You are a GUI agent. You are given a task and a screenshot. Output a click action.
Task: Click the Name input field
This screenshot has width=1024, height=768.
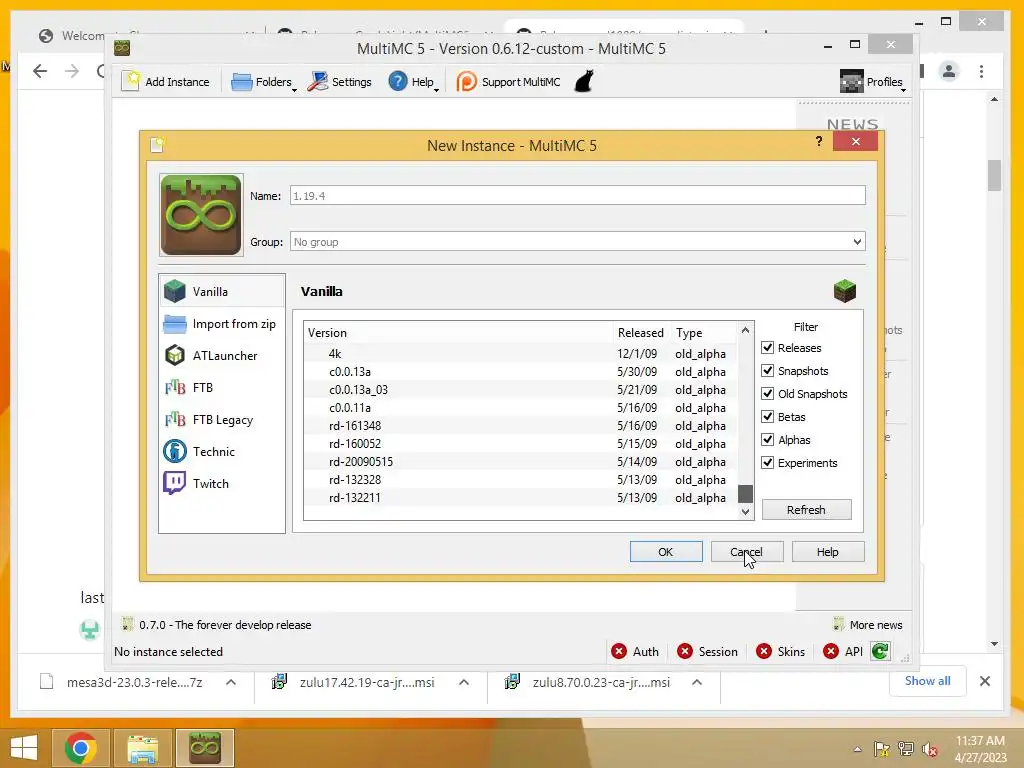pos(577,195)
